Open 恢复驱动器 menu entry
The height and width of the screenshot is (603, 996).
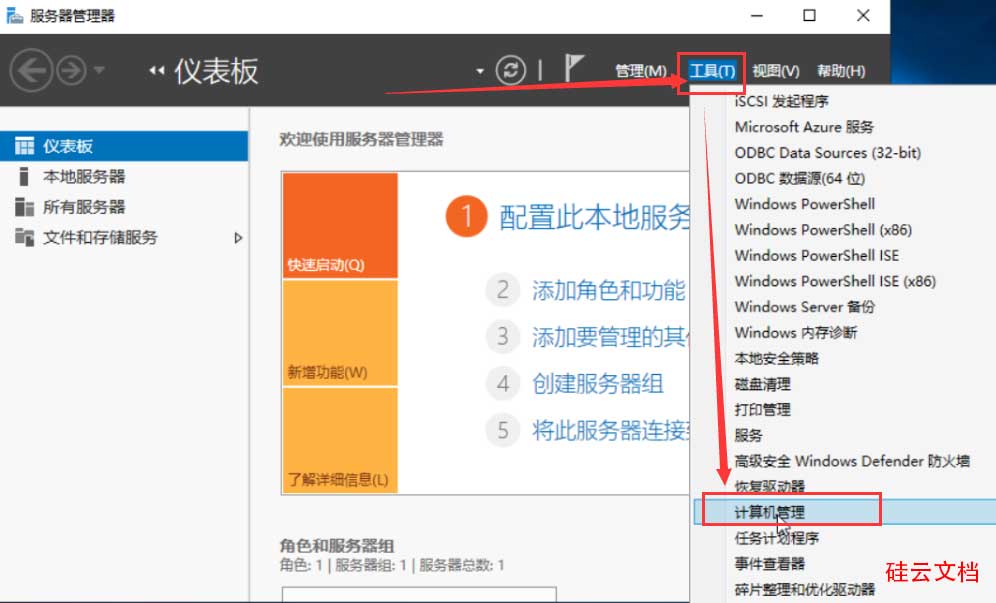769,487
